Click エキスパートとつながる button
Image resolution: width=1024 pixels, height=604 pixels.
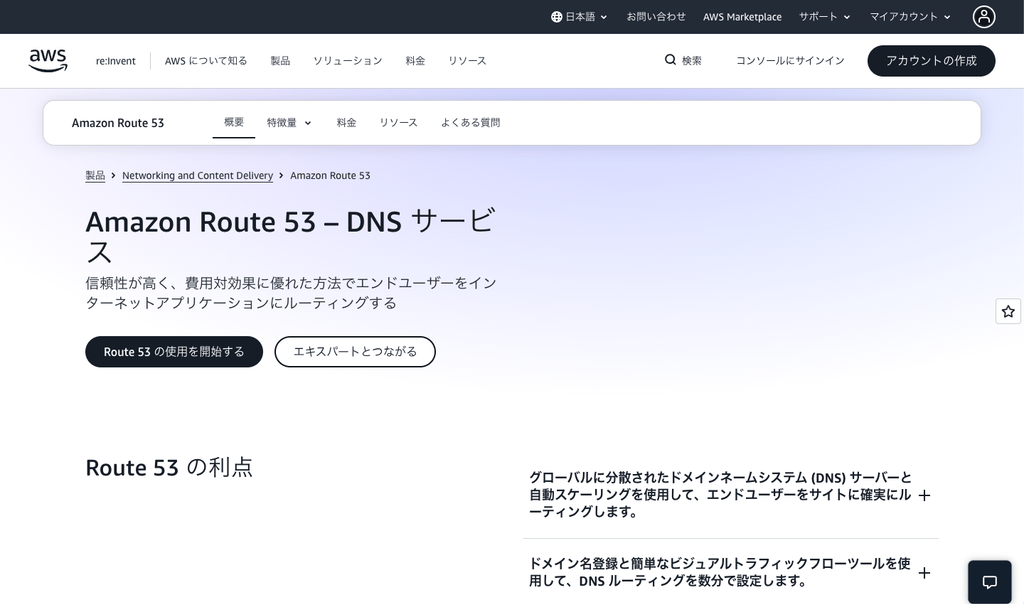[355, 352]
